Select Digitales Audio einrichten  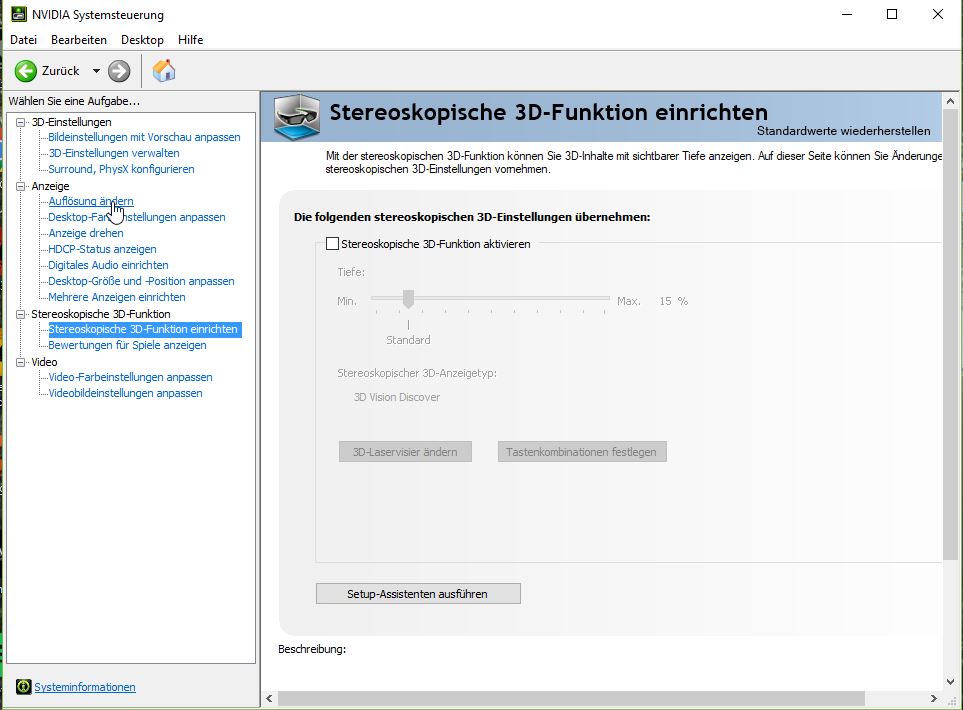coord(108,265)
